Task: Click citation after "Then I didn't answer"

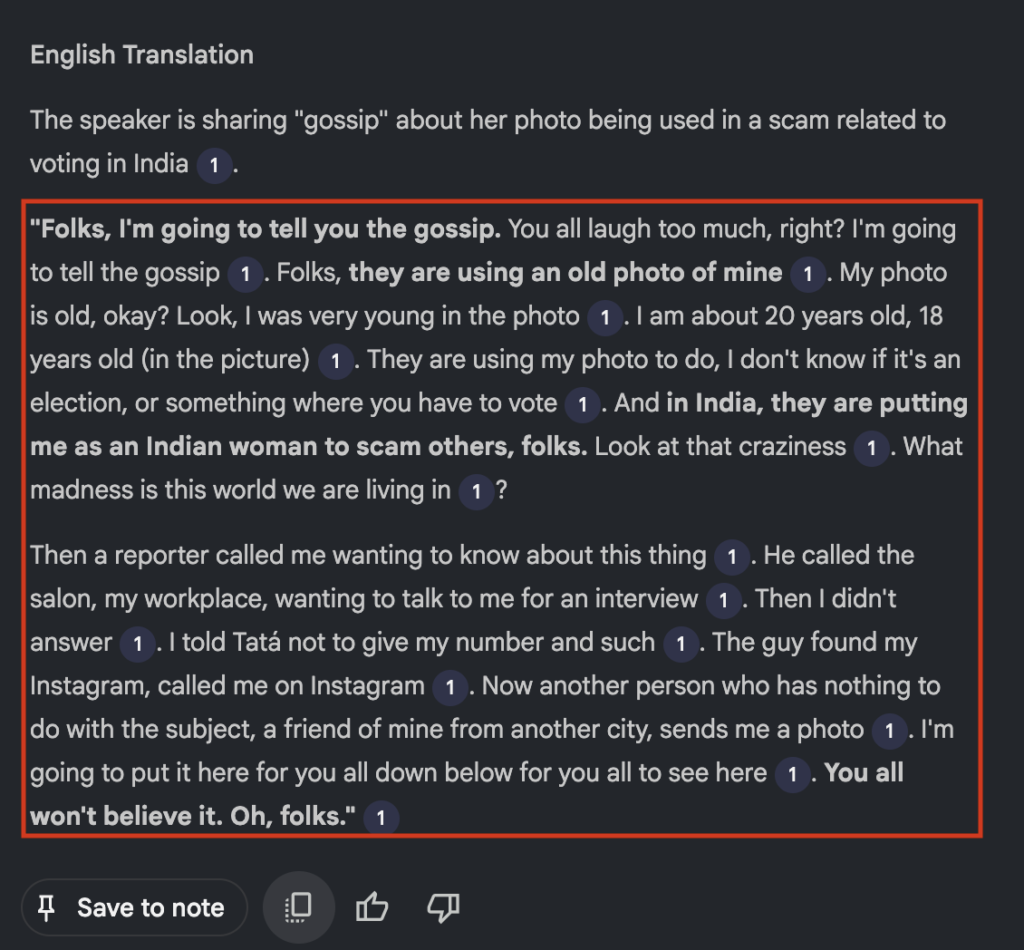Action: pos(138,644)
